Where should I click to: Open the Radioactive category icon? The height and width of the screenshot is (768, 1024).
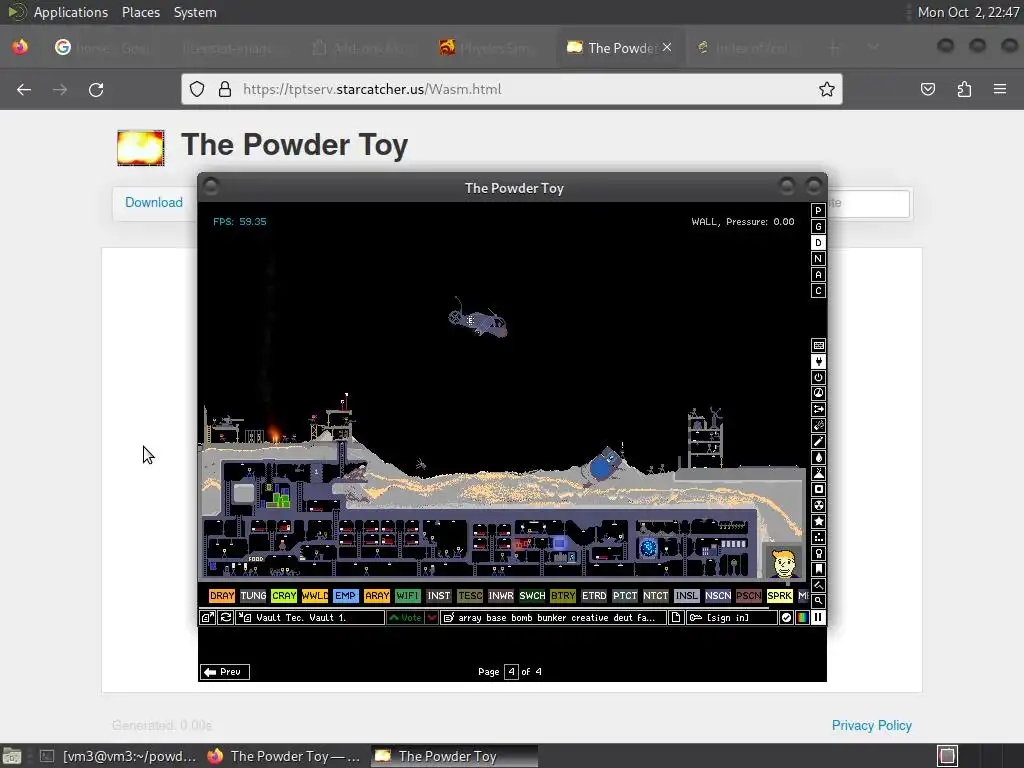tap(818, 505)
